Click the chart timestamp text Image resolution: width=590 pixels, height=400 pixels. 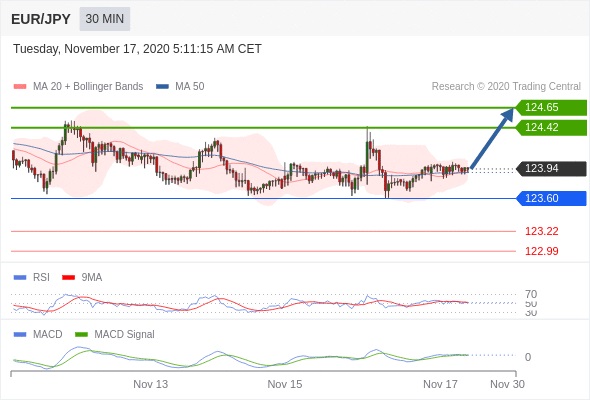(137, 49)
